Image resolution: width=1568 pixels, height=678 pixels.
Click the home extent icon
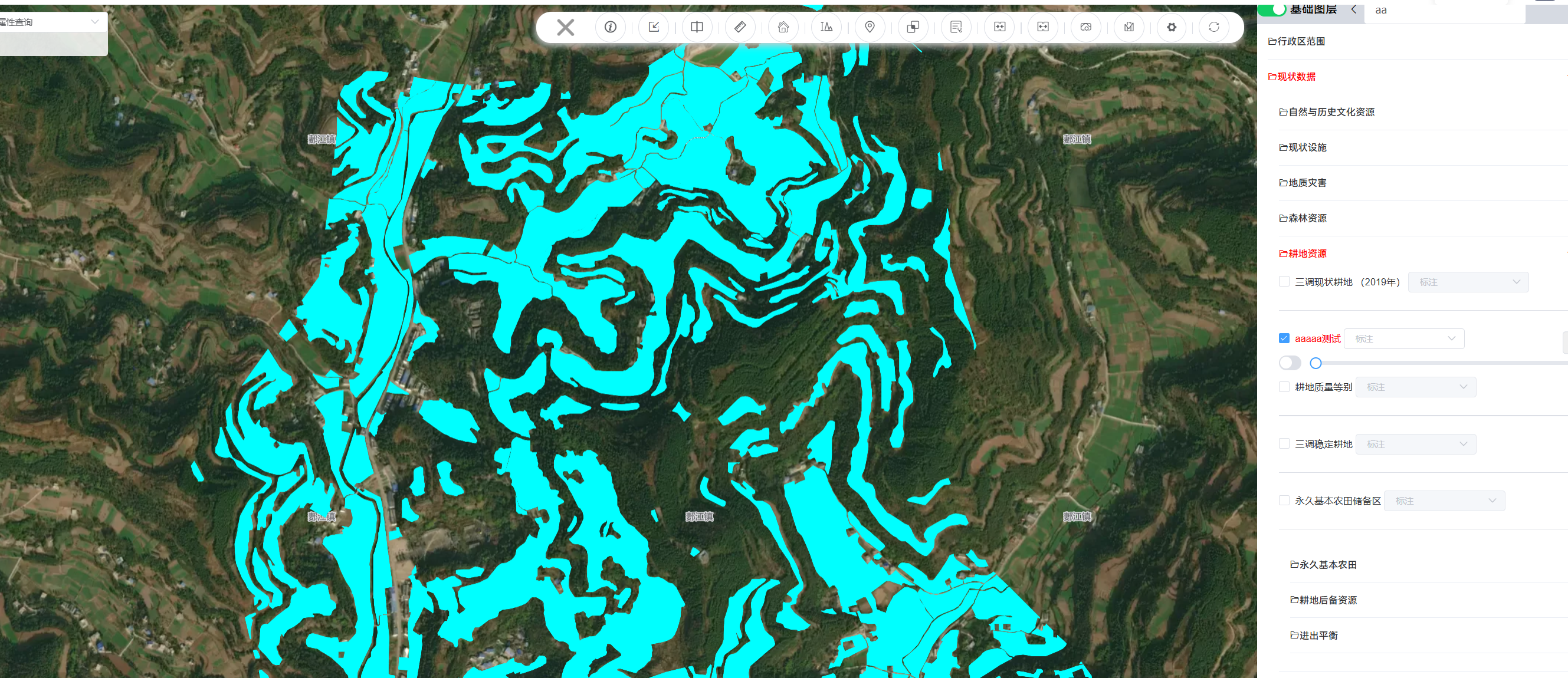783,27
